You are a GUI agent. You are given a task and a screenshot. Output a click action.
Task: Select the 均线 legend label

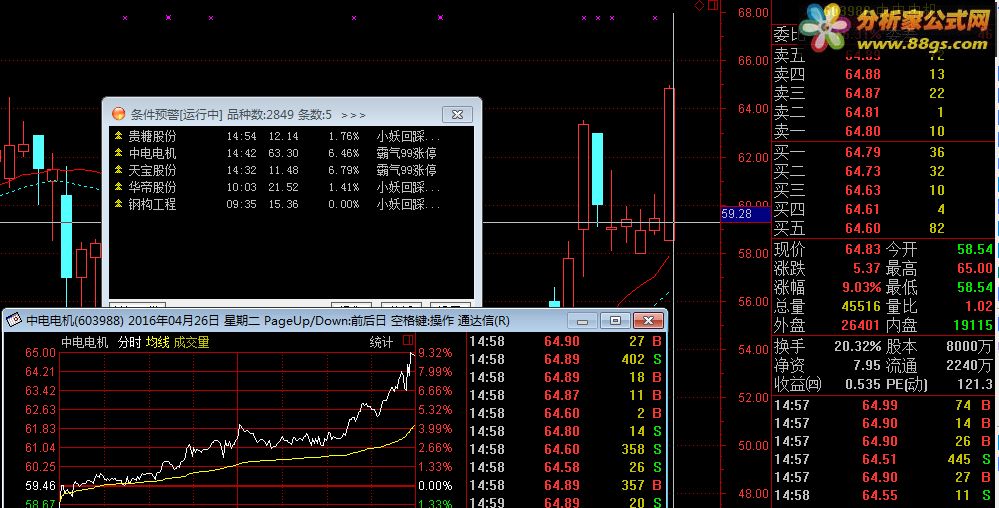[x=157, y=342]
